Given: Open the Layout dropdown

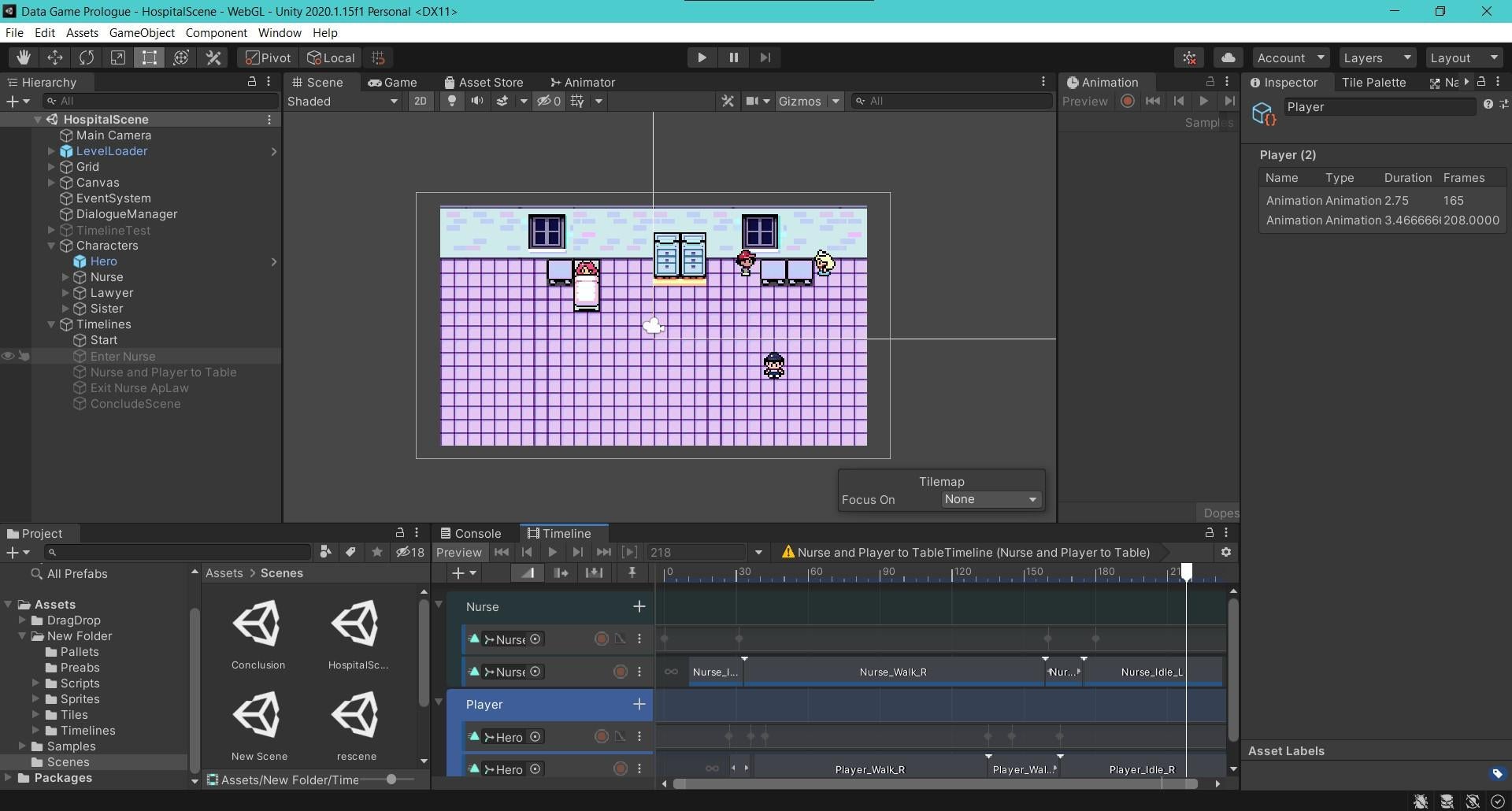Looking at the screenshot, I should tap(1463, 57).
